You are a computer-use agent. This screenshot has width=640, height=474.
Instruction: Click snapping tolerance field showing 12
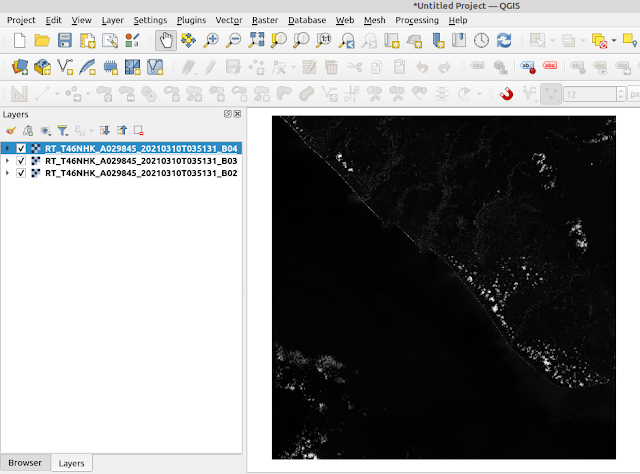click(x=589, y=94)
